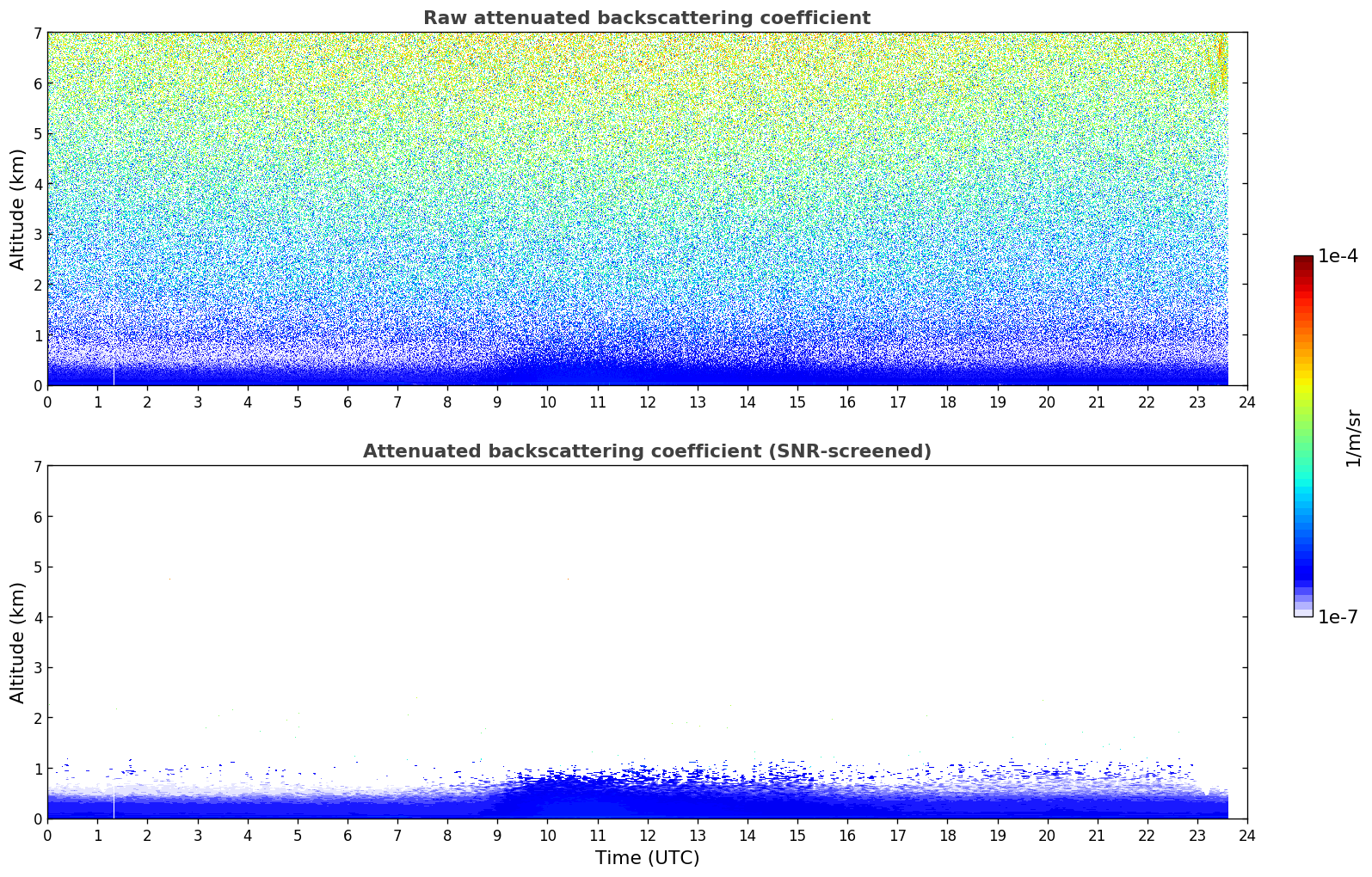Click the "Attenuated backscattering coefficient (SNR-screened)" title
Viewport: 1372px width, 877px height.
click(x=647, y=451)
